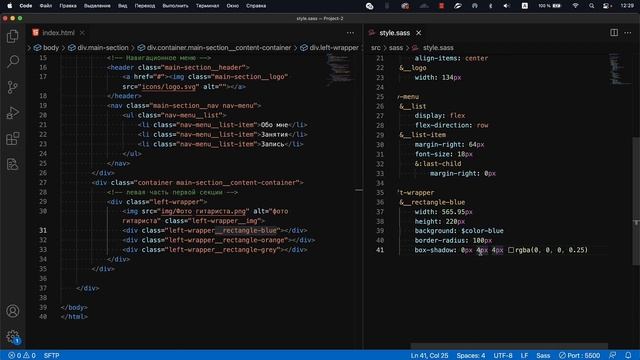Open the WeChat icon in menu bar
Image resolution: width=640 pixels, height=360 pixels.
pyautogui.click(x=369, y=6)
